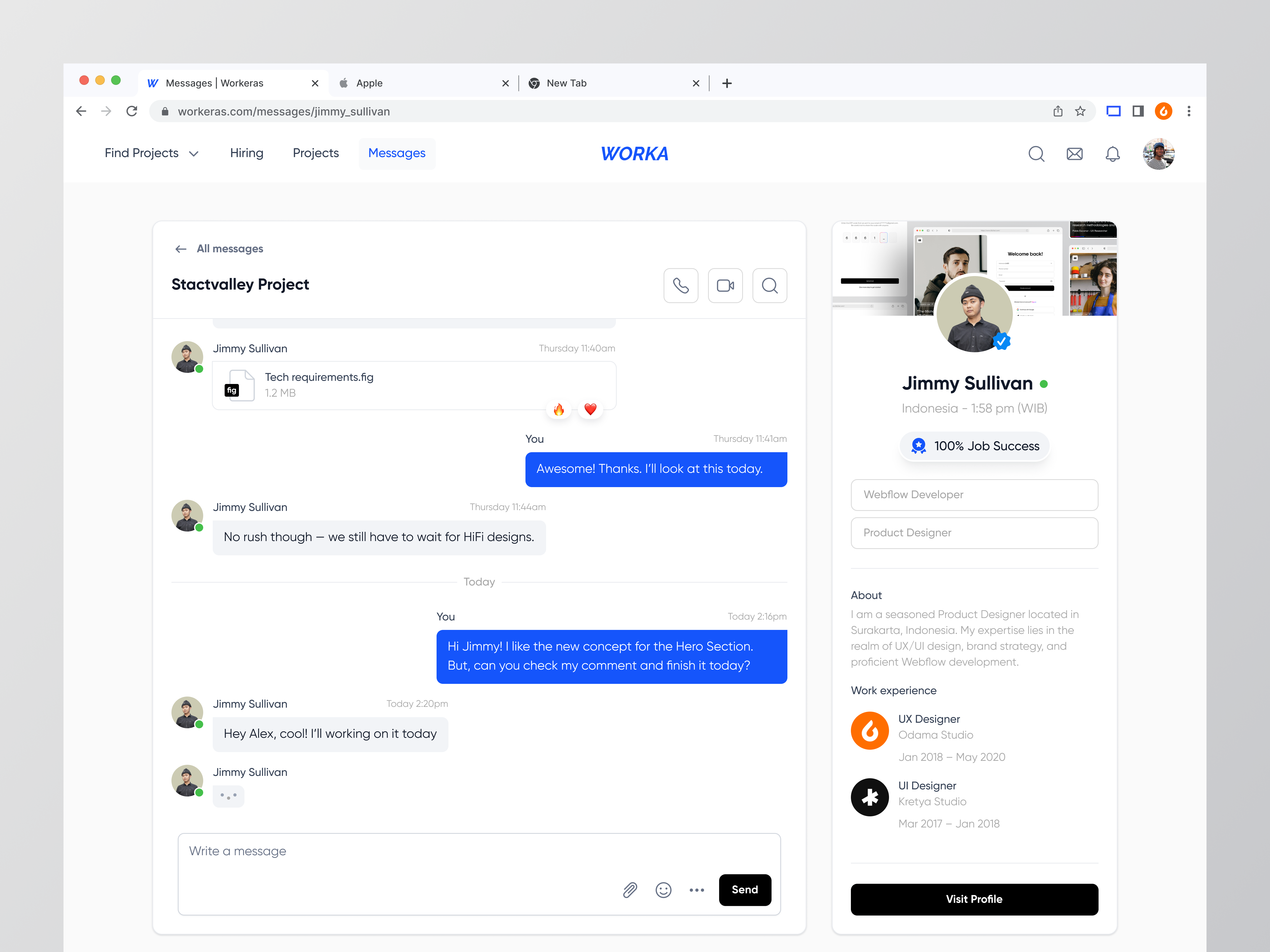Viewport: 1270px width, 952px height.
Task: Click the 100% Job Success badge
Action: (974, 446)
